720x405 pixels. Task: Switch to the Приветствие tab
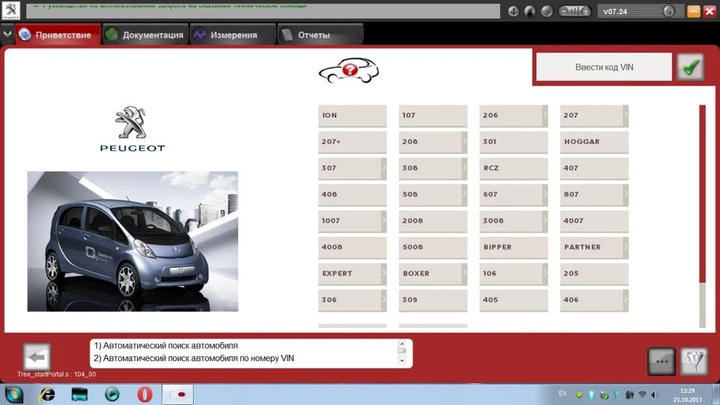click(58, 34)
